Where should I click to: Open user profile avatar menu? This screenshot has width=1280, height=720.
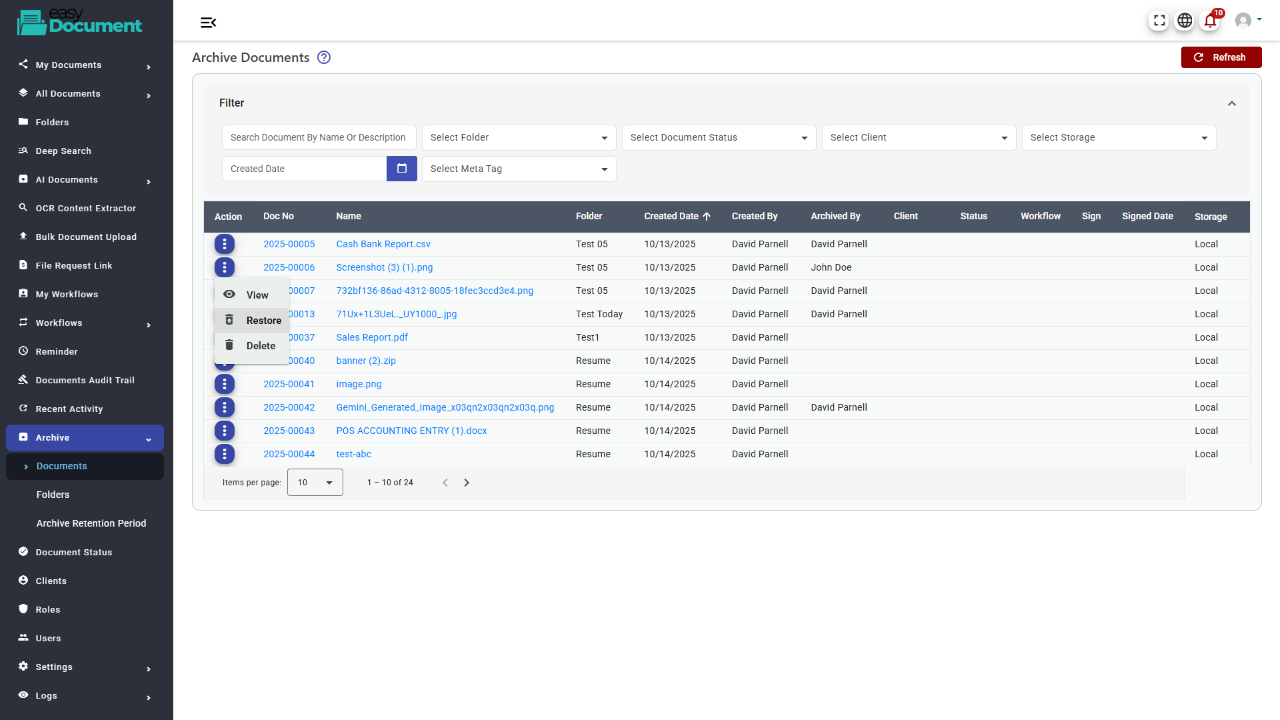click(1248, 20)
